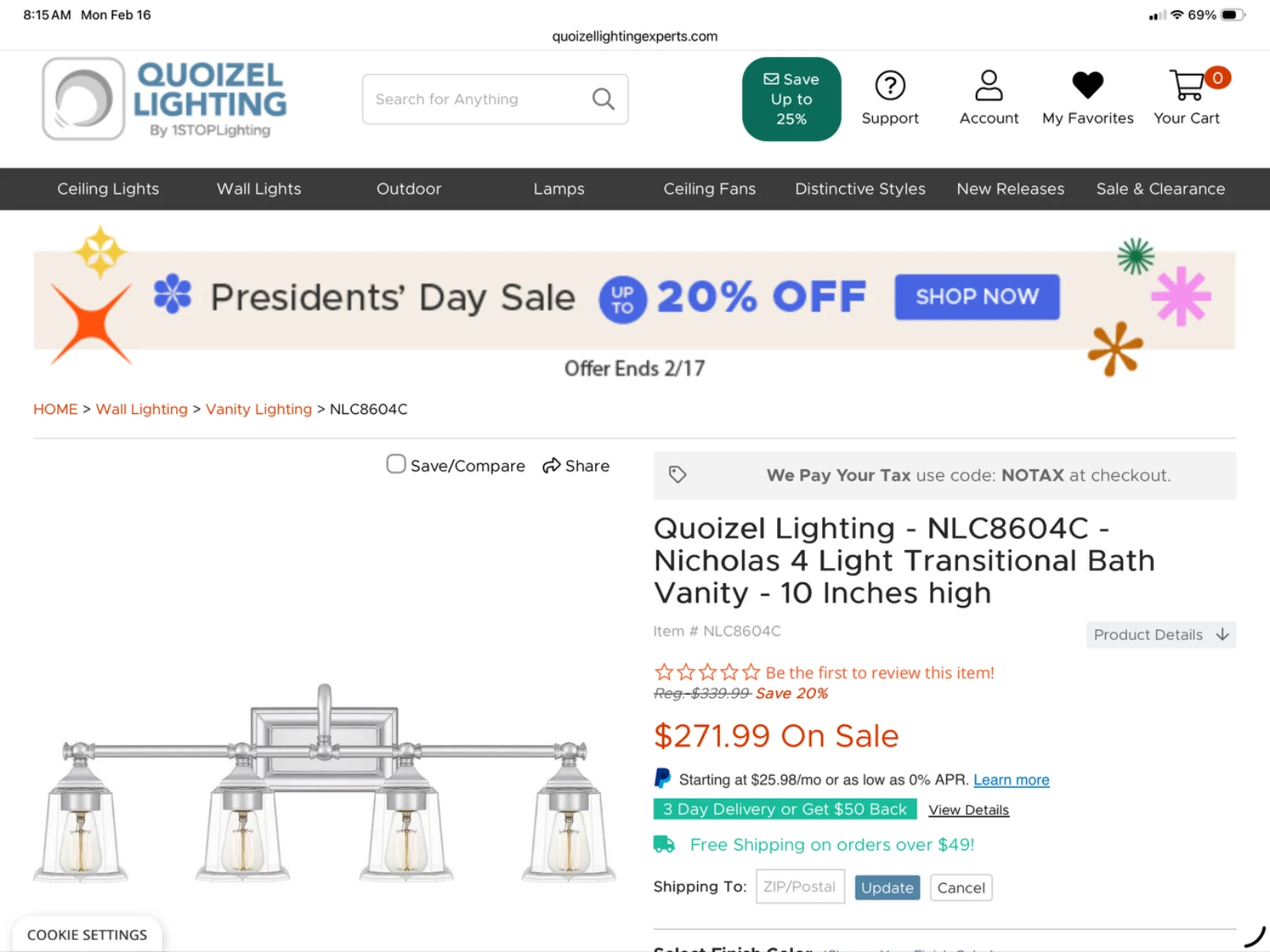Expand the Product Details dropdown
Image resolution: width=1270 pixels, height=952 pixels.
point(1160,635)
